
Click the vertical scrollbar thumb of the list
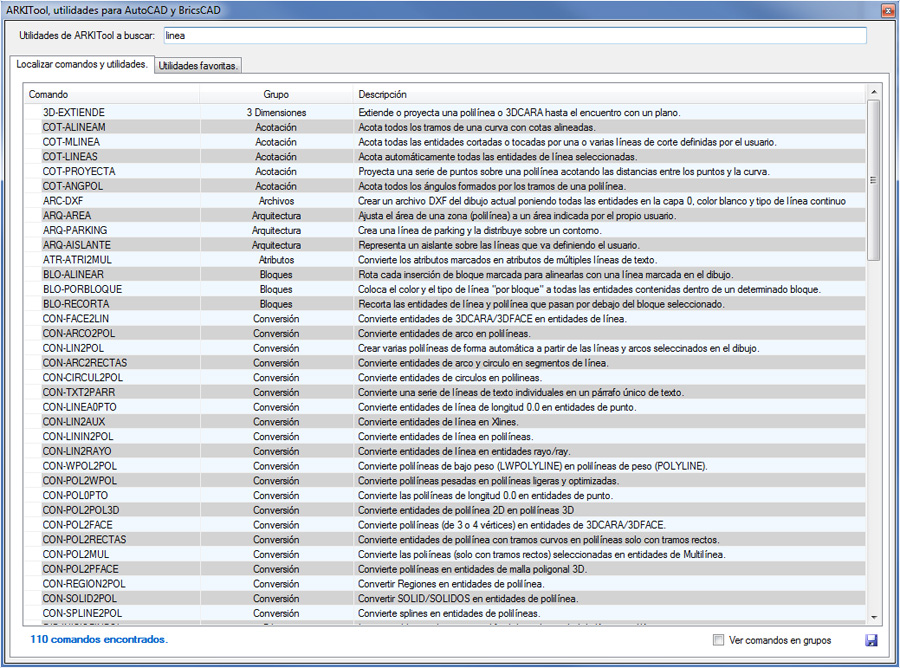[x=874, y=180]
